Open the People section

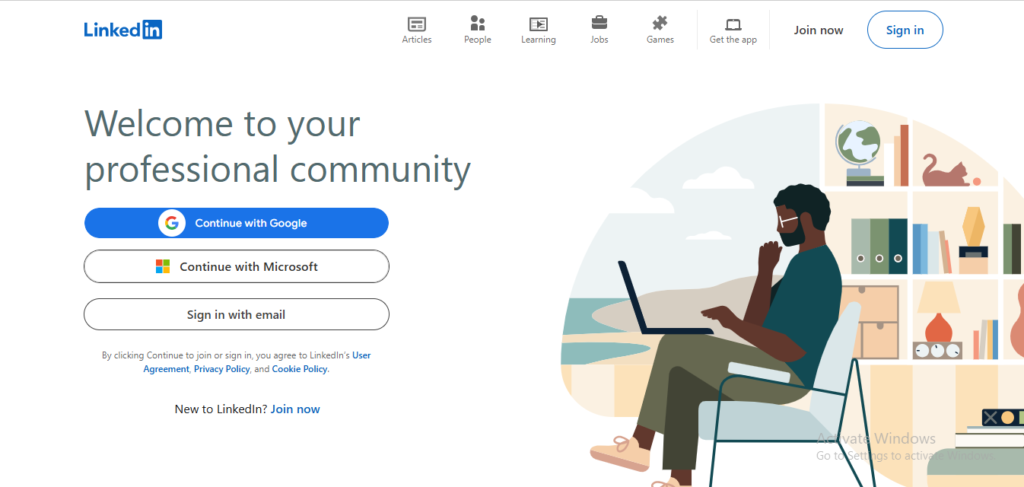point(477,30)
